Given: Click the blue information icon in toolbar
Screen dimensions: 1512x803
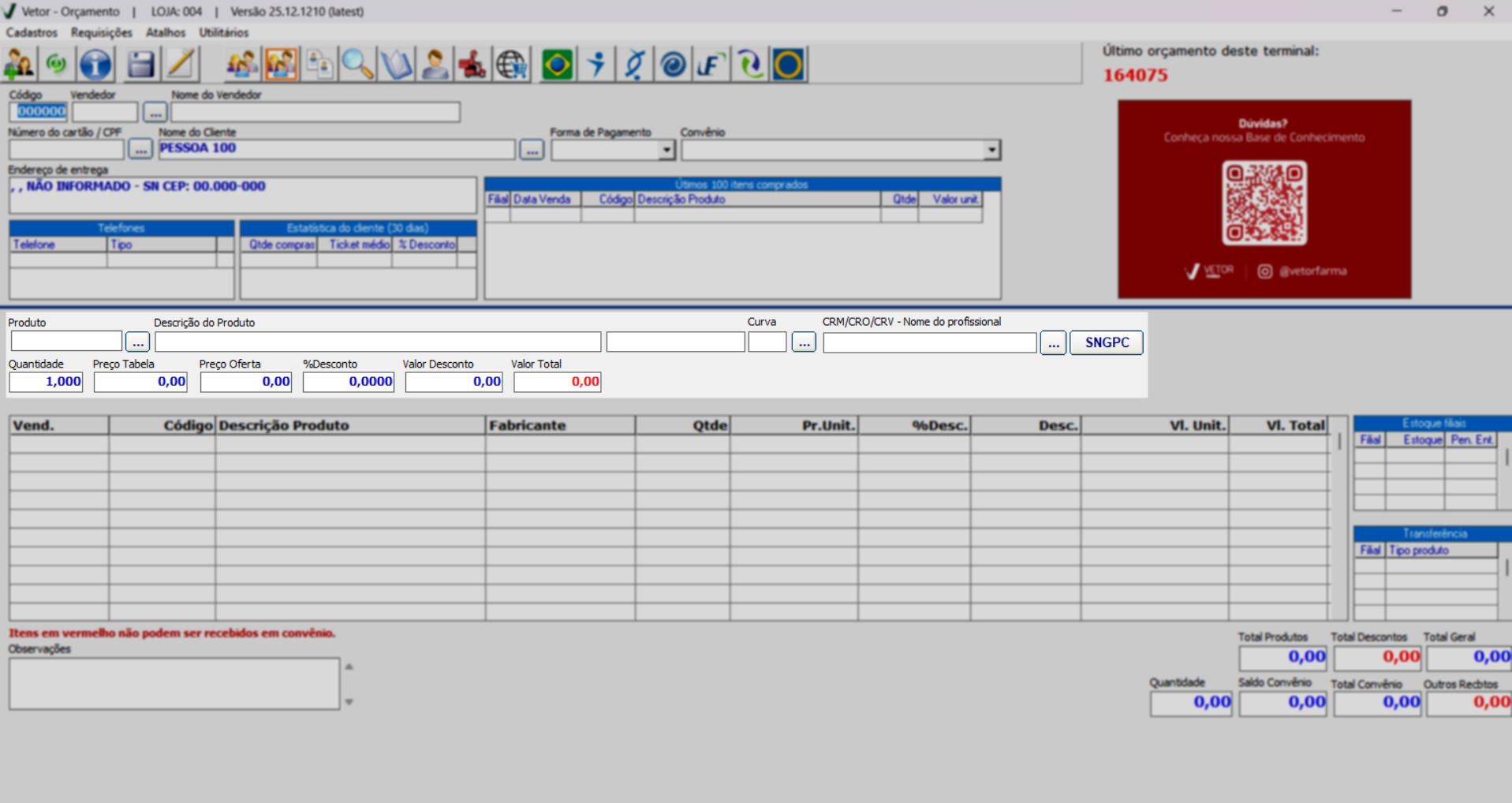Looking at the screenshot, I should click(x=95, y=65).
